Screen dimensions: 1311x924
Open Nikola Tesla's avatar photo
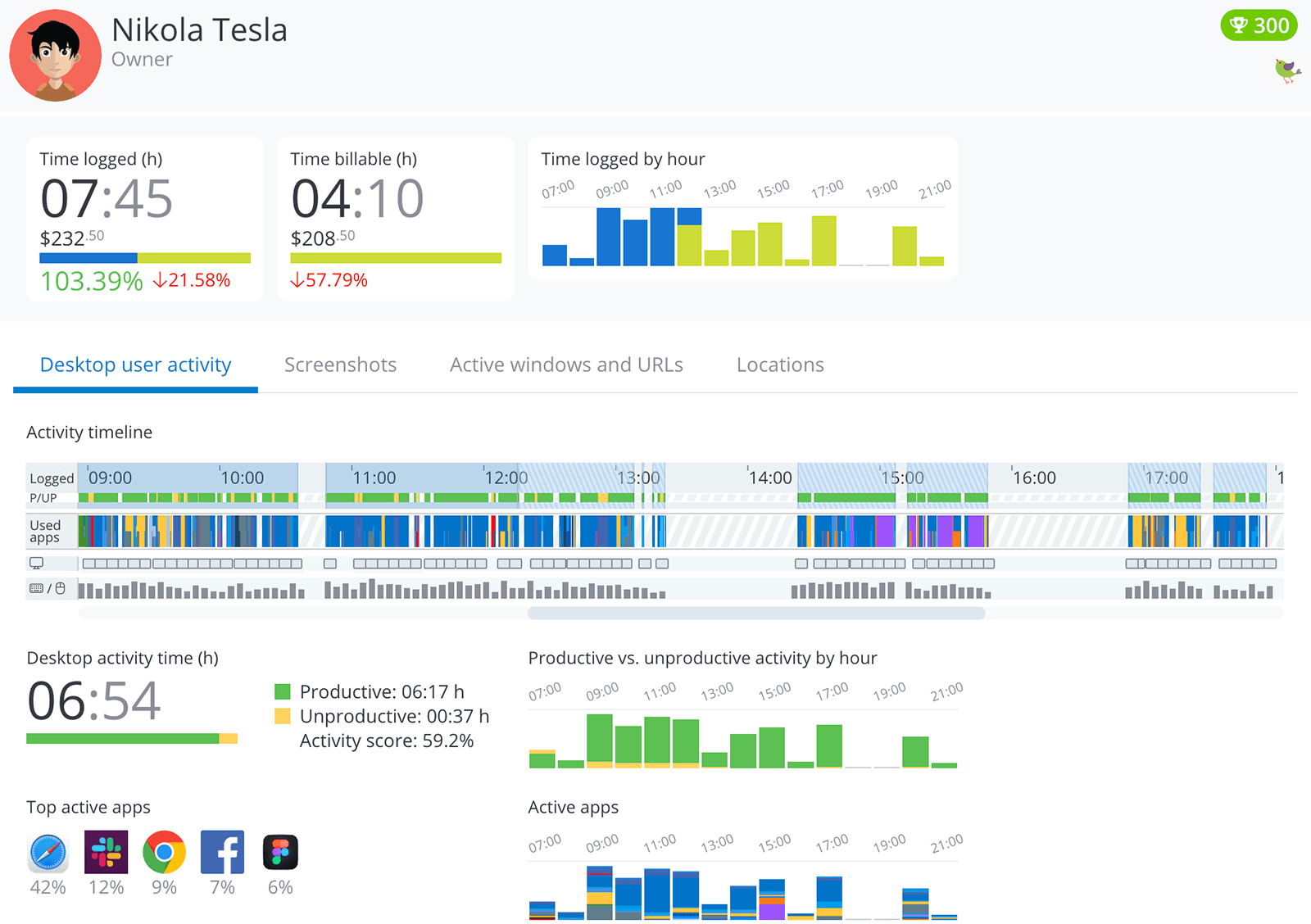click(54, 54)
